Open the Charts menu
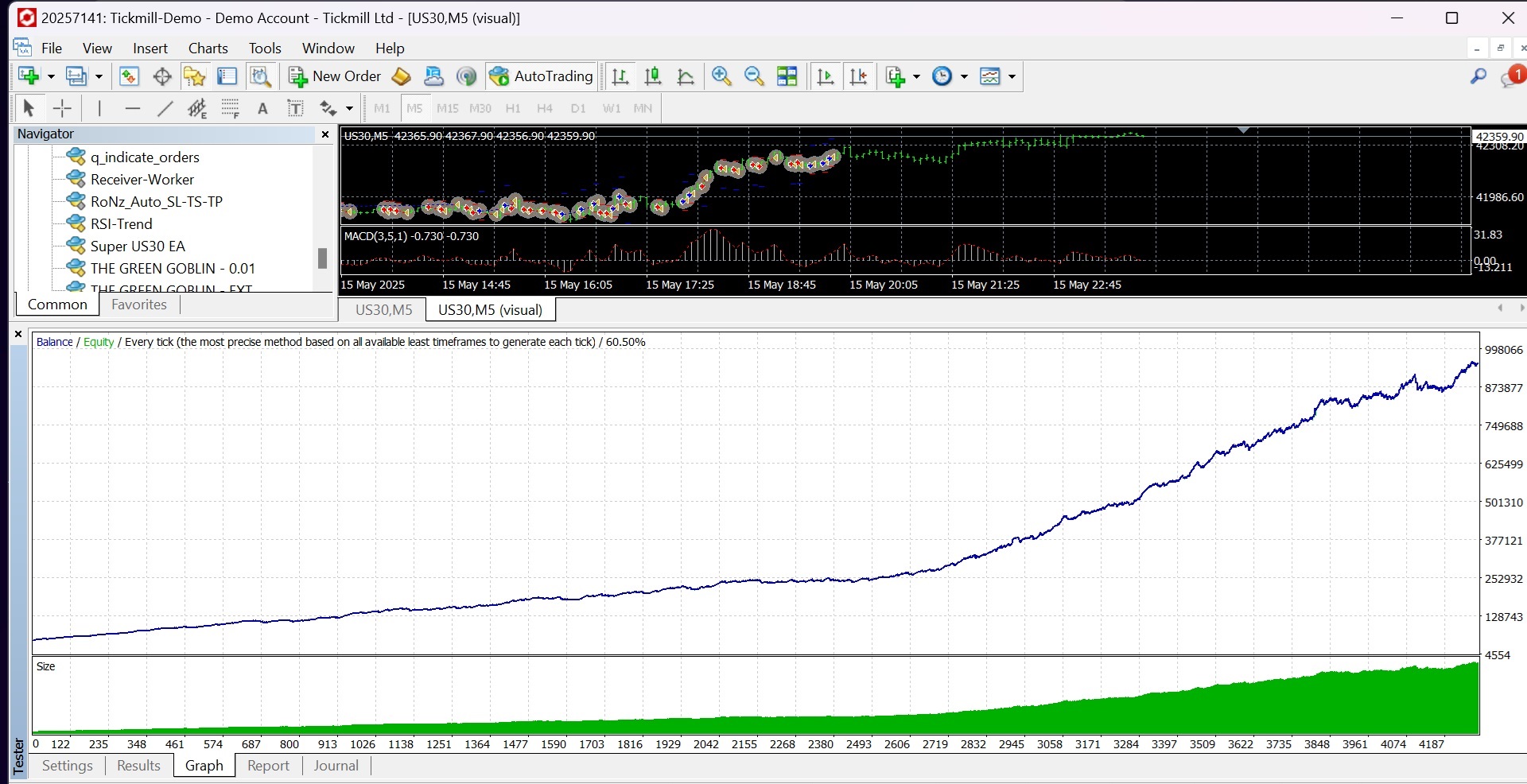The image size is (1527, 784). click(208, 49)
